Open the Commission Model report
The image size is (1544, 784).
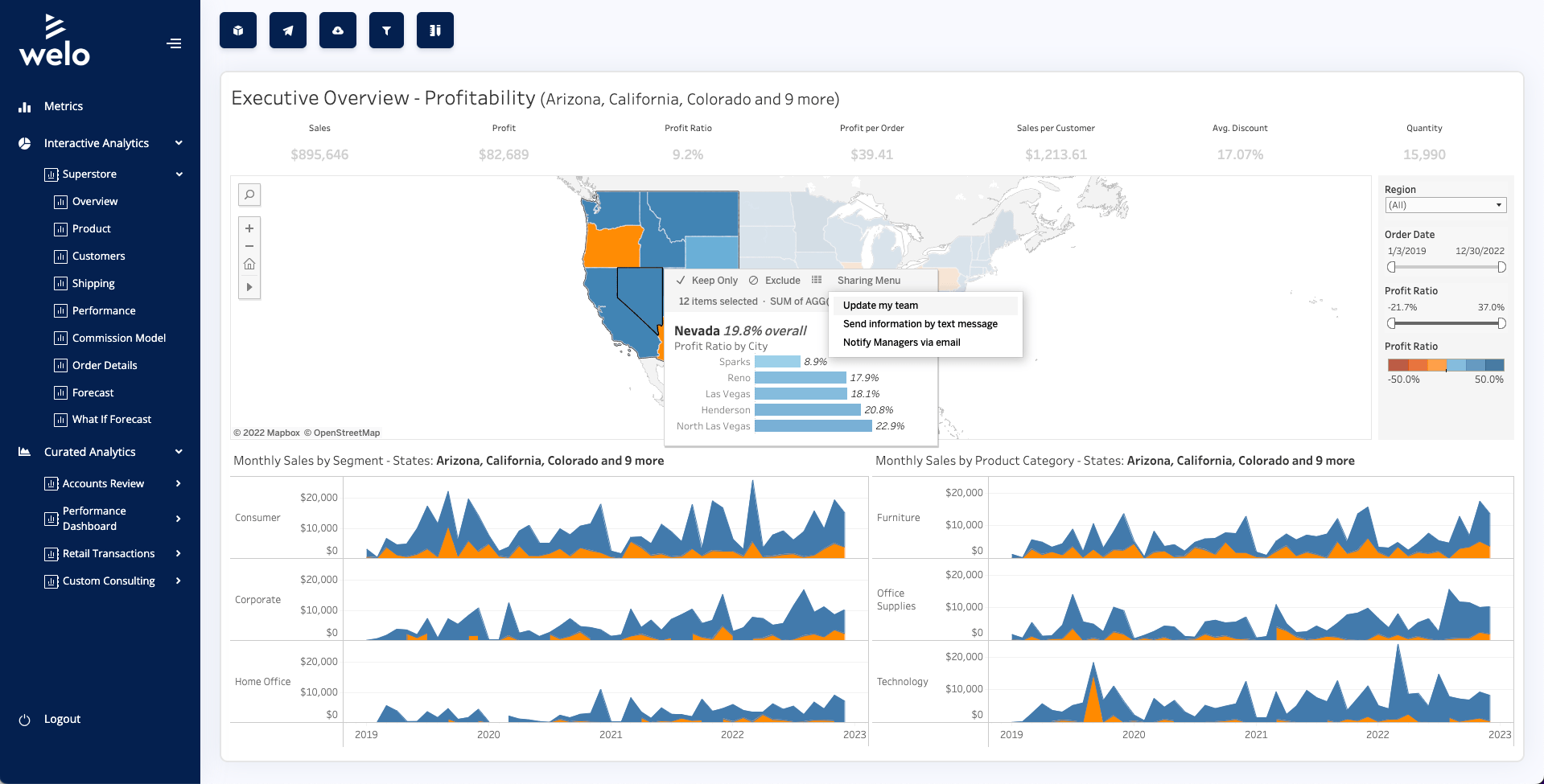click(x=119, y=338)
